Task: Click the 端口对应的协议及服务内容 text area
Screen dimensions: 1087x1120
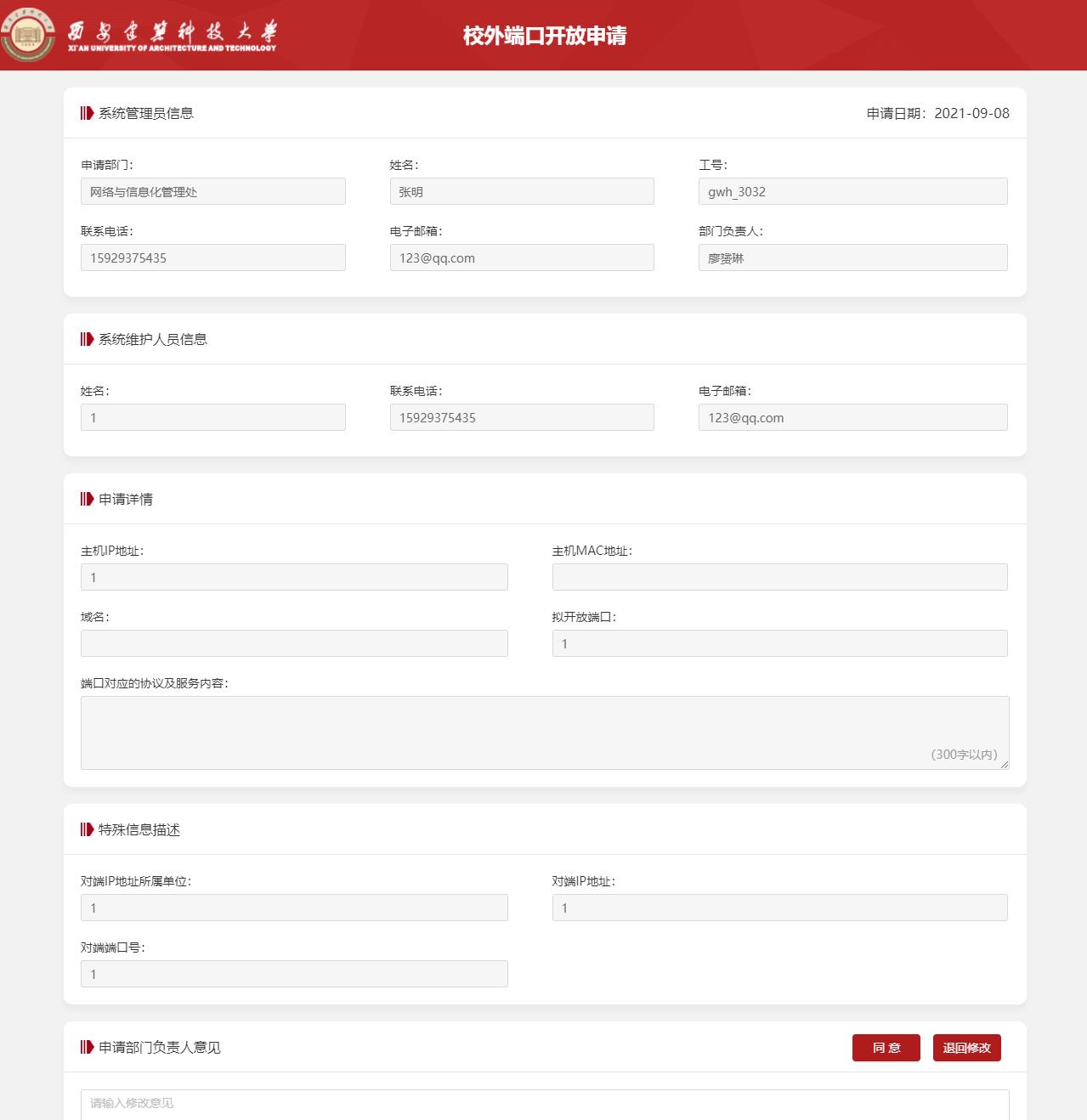Action: point(545,733)
